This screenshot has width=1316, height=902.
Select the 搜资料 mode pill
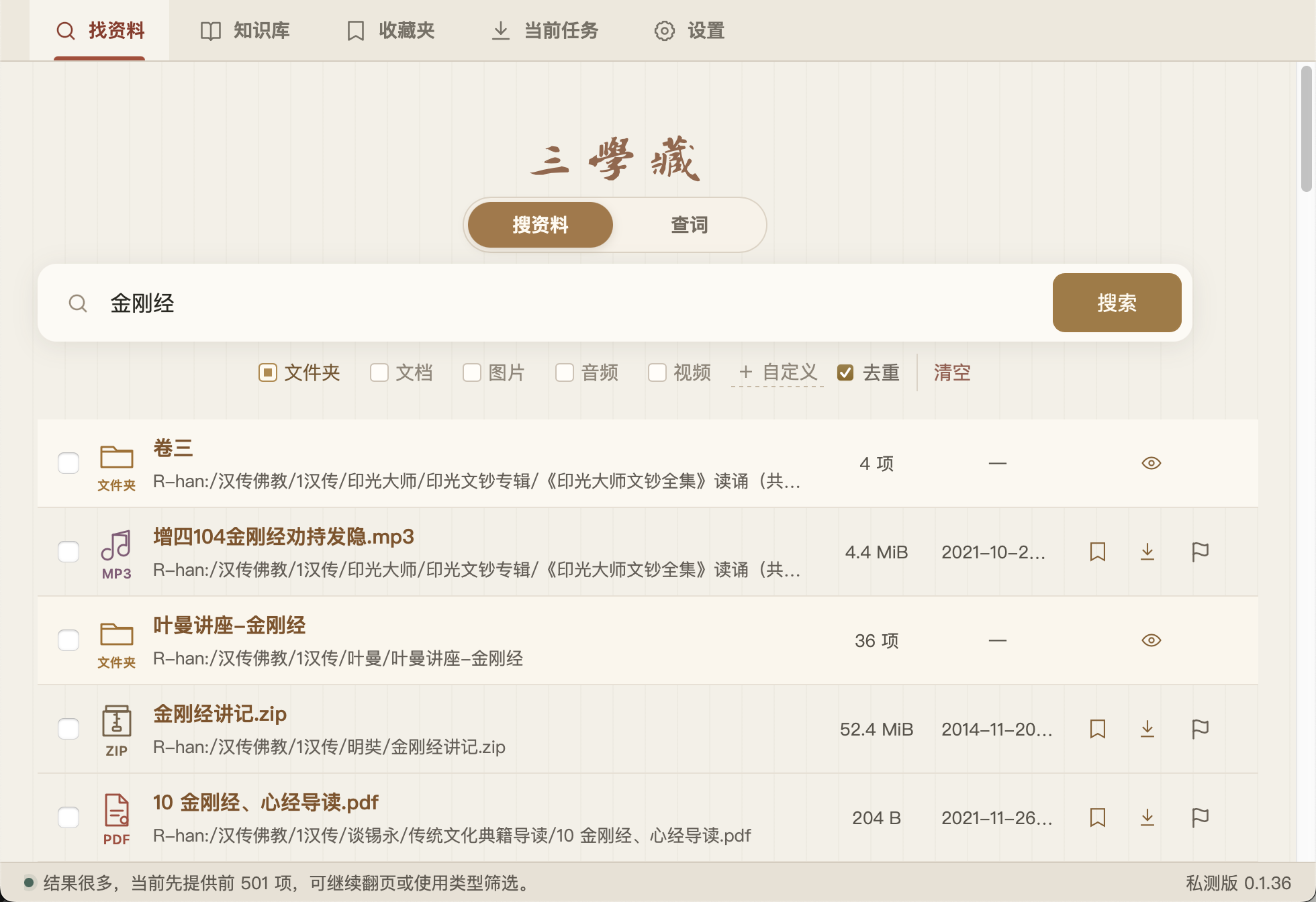pos(540,225)
